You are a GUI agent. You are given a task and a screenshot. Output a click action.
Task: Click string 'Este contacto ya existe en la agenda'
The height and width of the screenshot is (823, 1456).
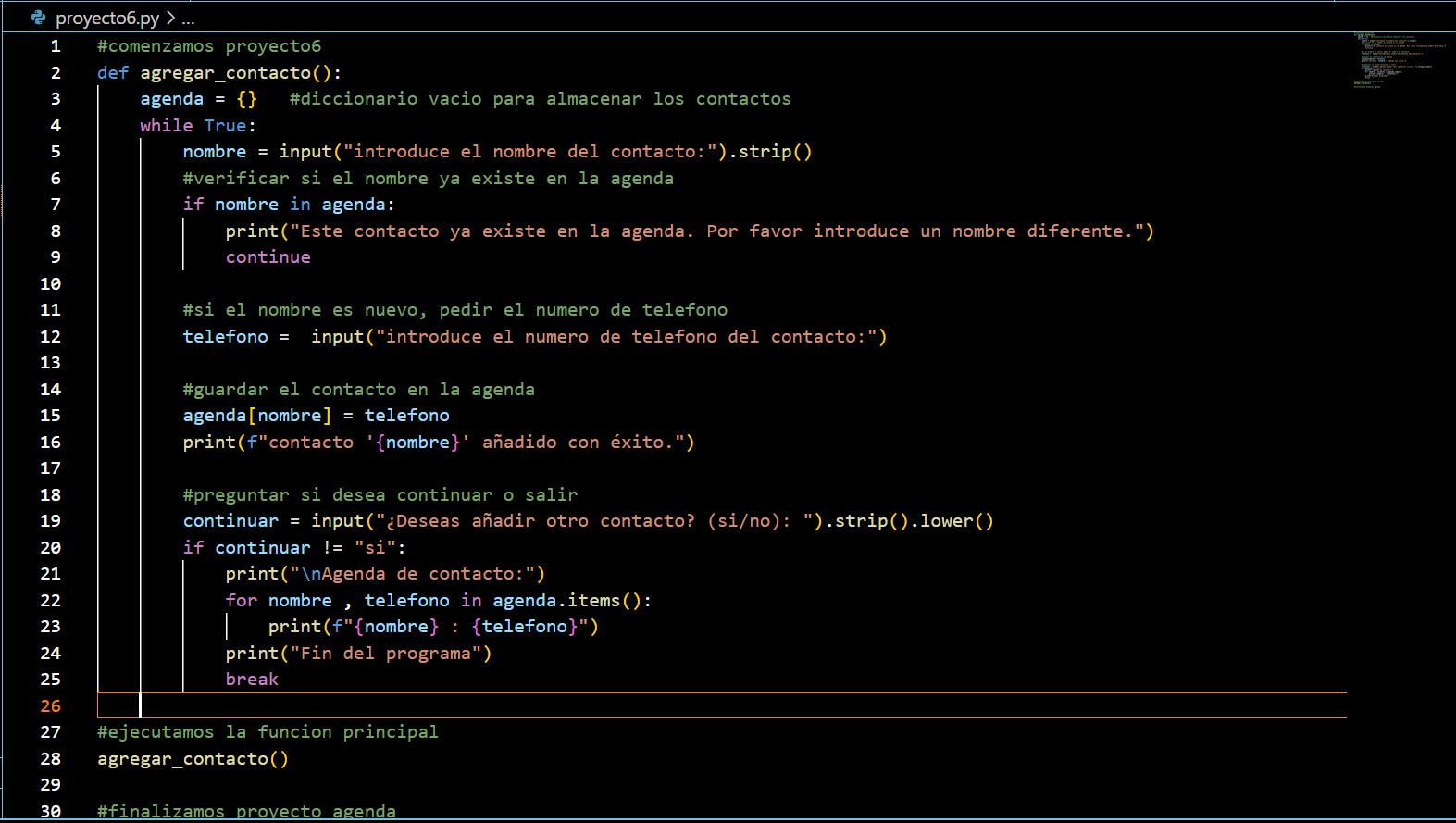(x=718, y=231)
